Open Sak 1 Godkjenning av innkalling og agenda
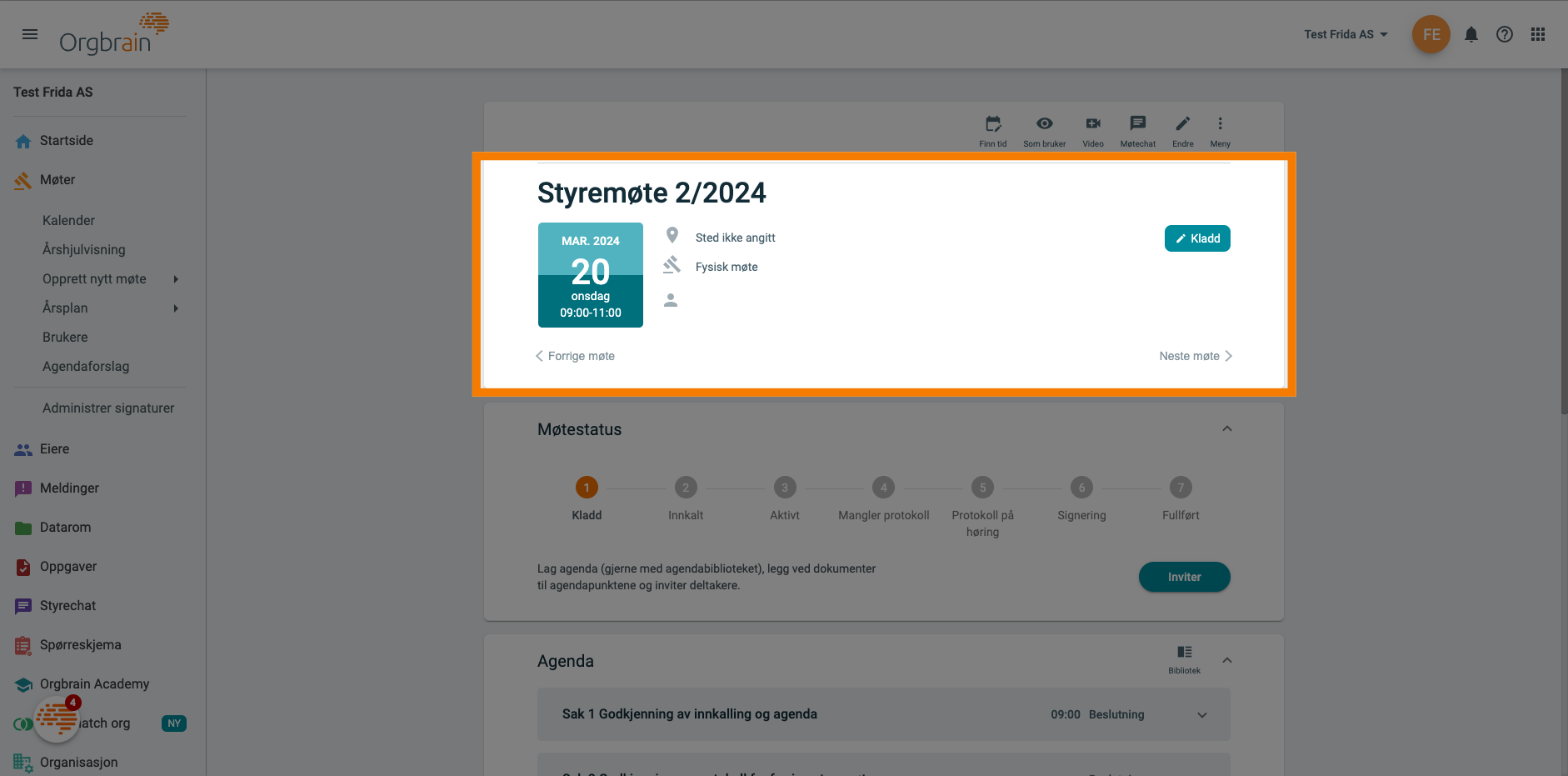The image size is (1568, 776). coord(689,714)
